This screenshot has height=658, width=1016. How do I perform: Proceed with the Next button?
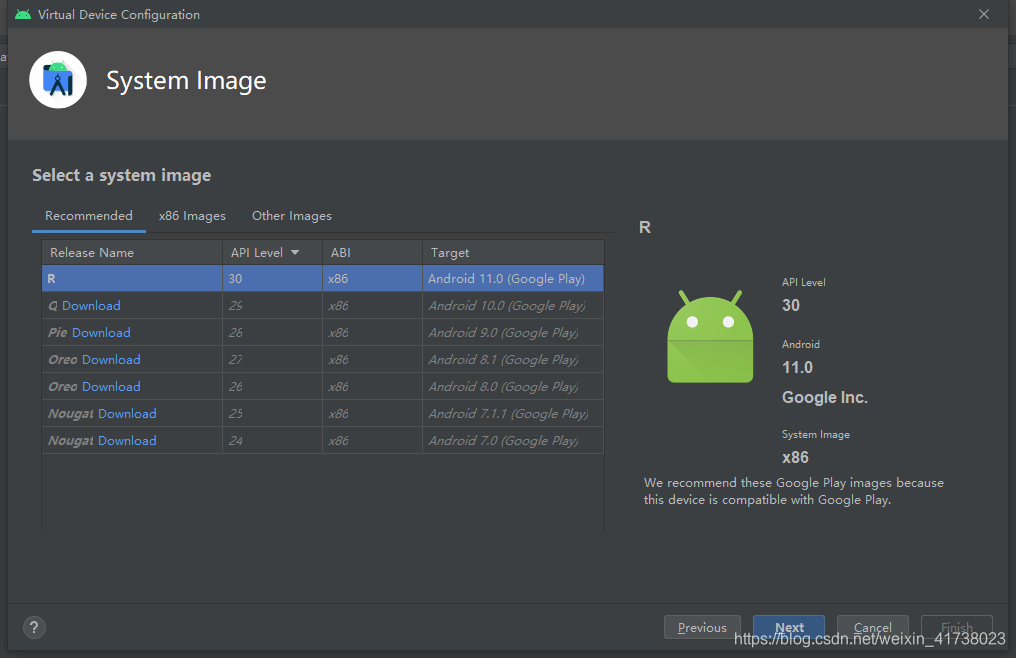(x=789, y=627)
